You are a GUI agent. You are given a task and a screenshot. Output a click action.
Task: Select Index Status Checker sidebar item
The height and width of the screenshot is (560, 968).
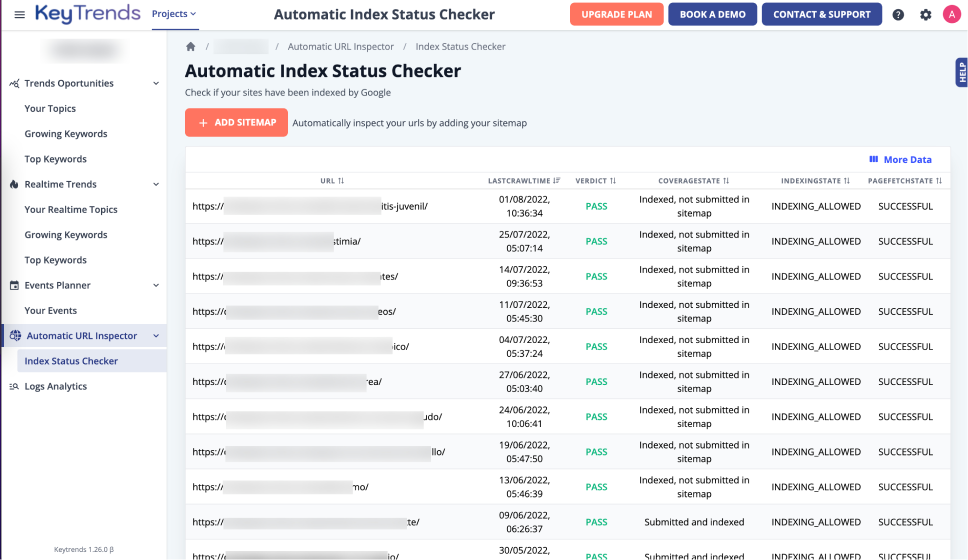click(92, 361)
